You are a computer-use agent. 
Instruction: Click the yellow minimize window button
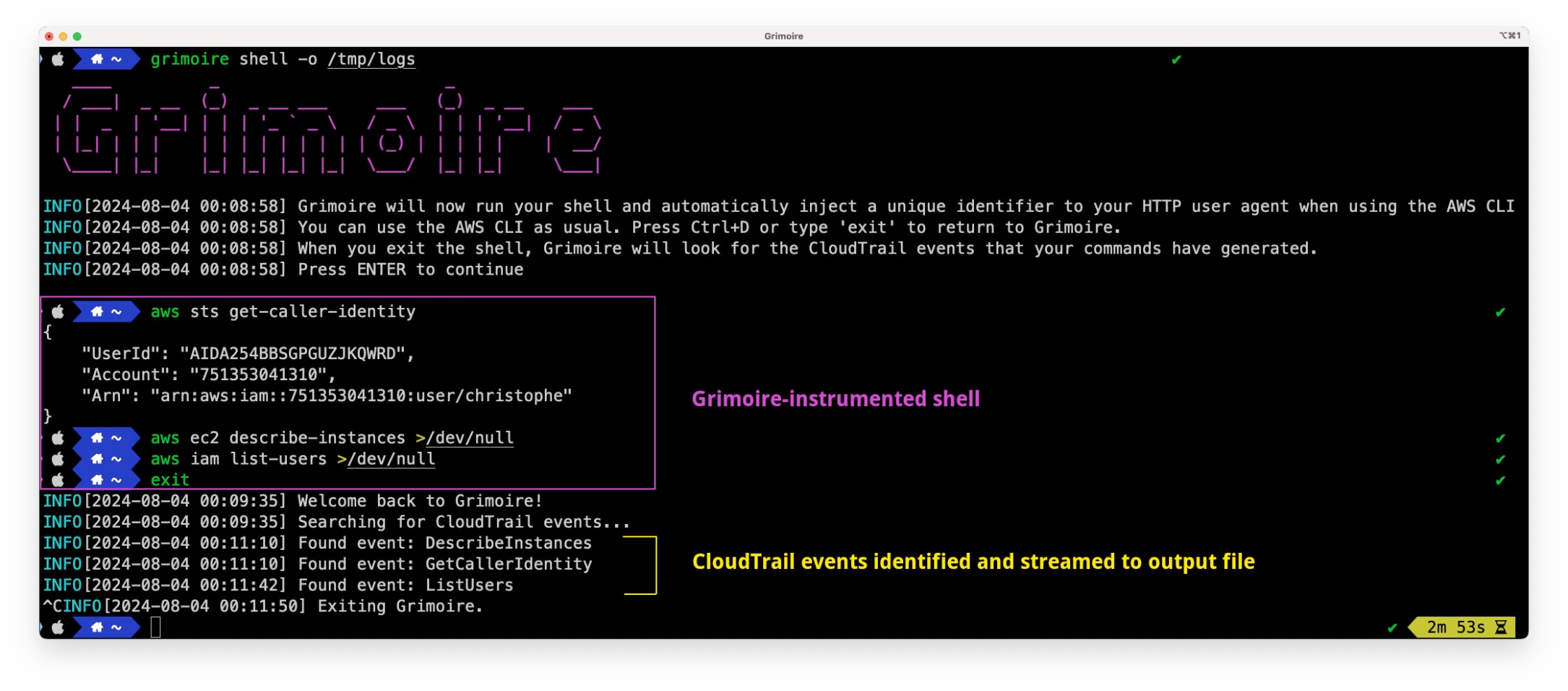point(63,36)
